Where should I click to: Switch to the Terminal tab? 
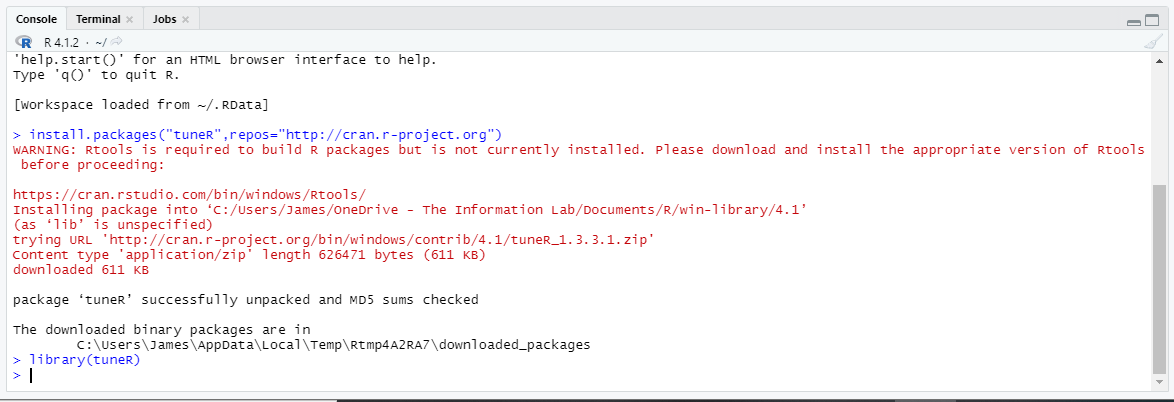coord(98,20)
